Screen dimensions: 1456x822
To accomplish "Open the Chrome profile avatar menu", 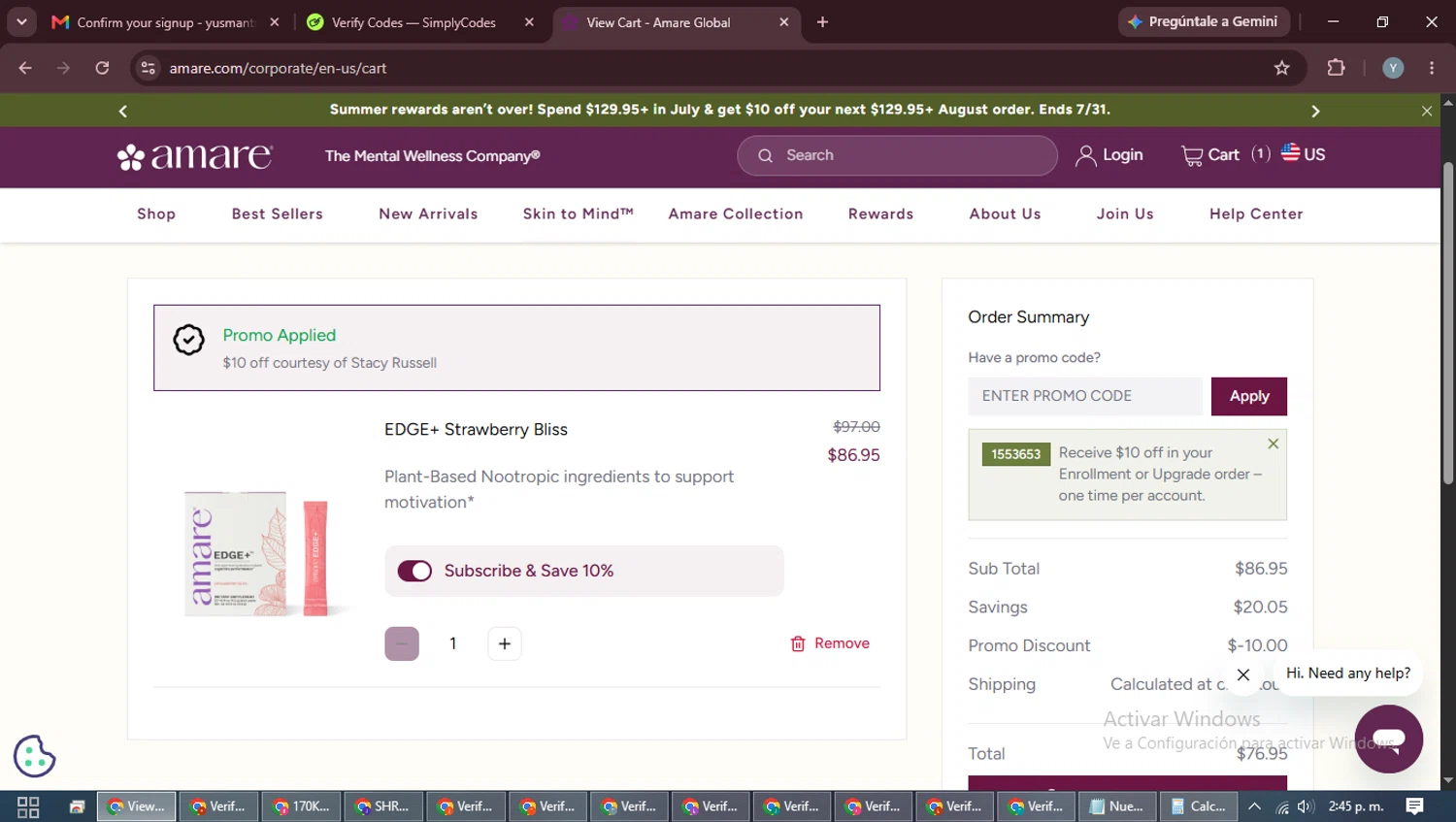I will point(1393,68).
